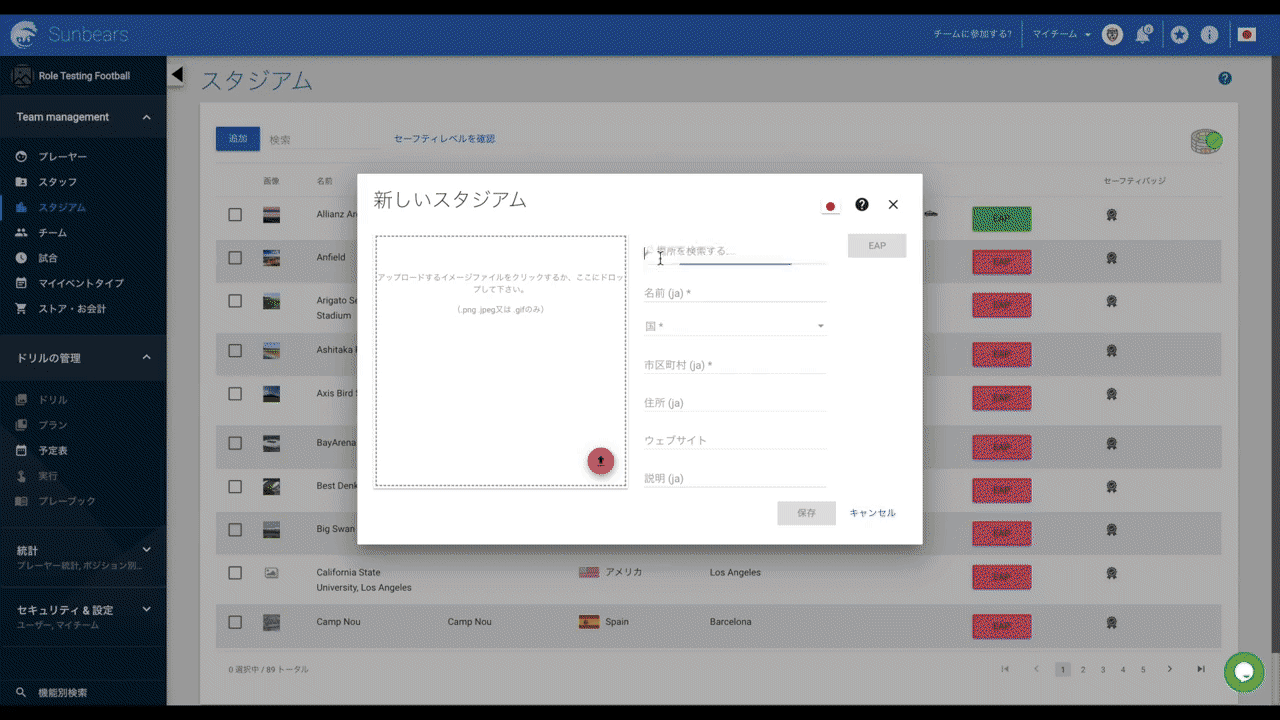Expand the 統計 statistics section
The image size is (1280, 720).
(x=146, y=549)
